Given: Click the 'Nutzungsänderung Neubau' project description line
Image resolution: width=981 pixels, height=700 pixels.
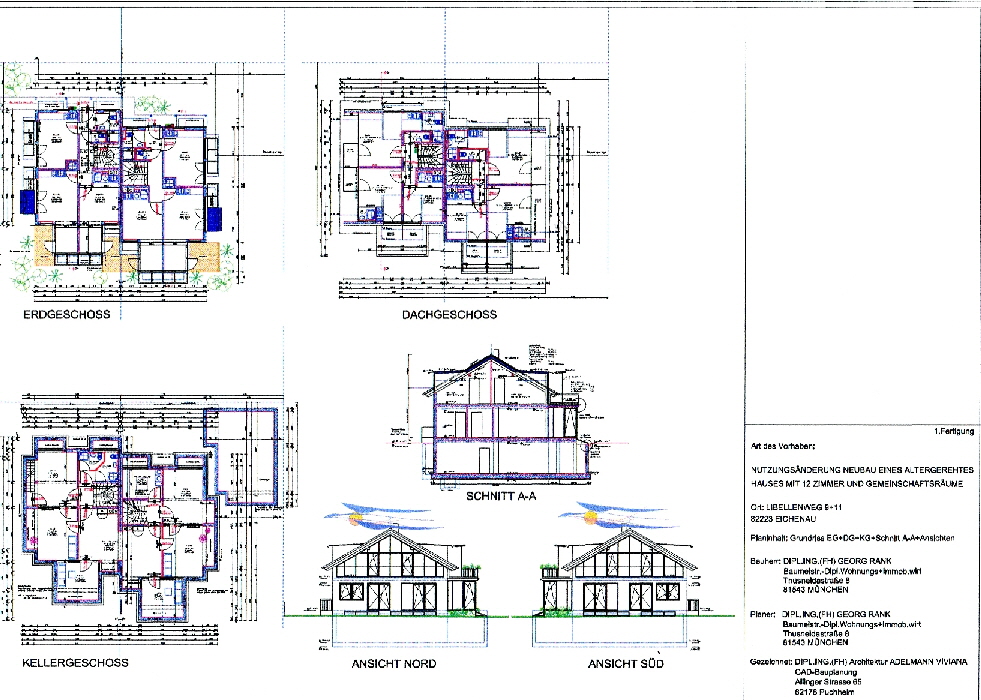Looking at the screenshot, I should point(855,468).
